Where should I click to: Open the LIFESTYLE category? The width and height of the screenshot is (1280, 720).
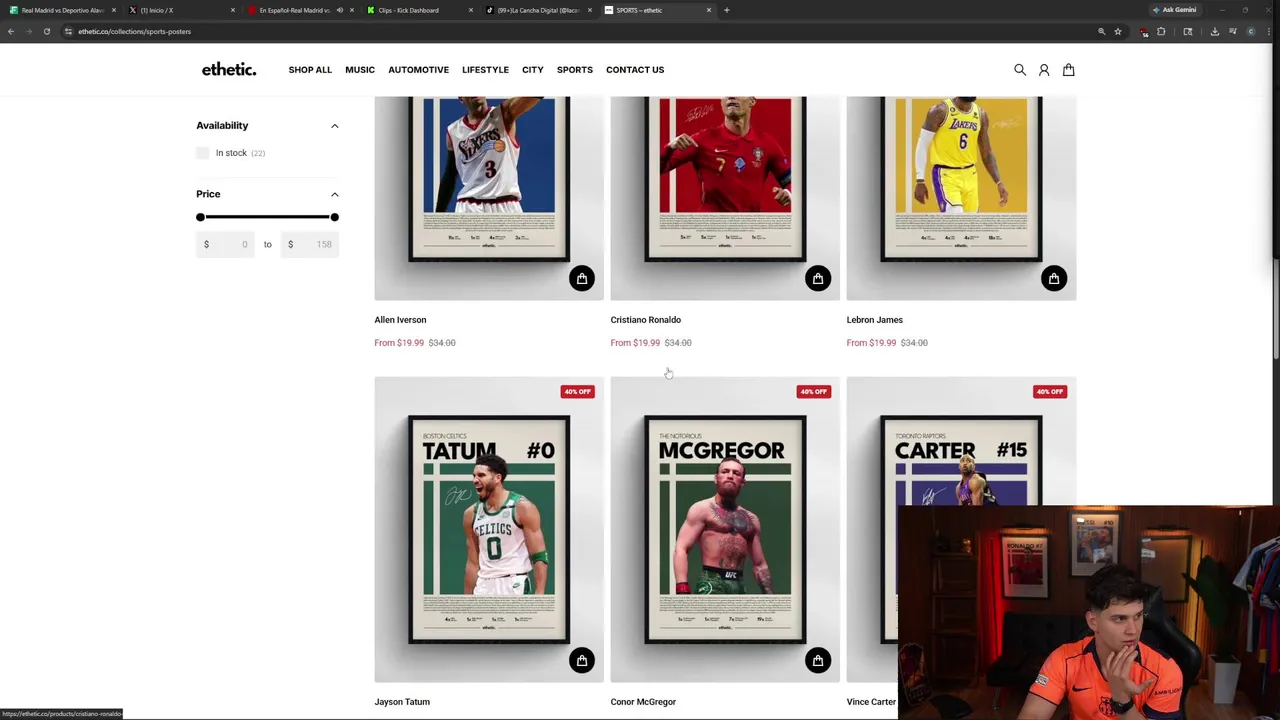[x=485, y=70]
